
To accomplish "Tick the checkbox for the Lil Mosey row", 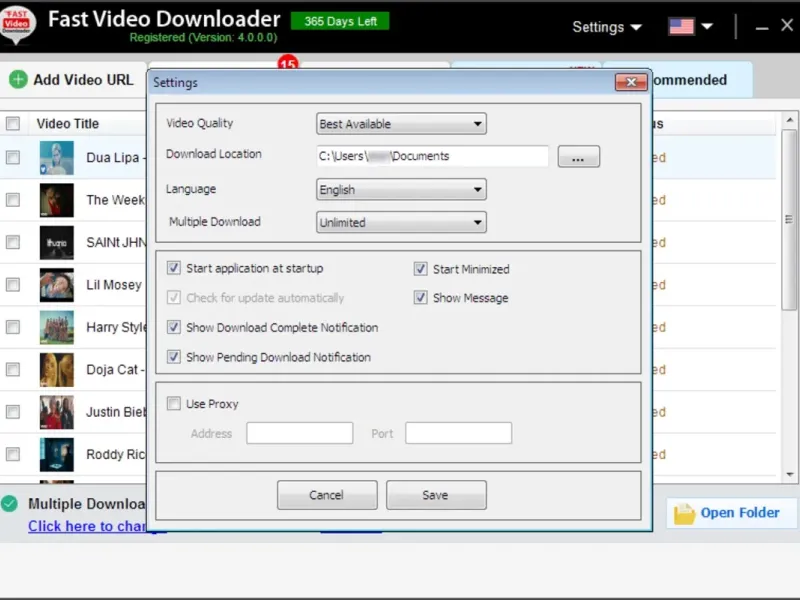I will pyautogui.click(x=13, y=284).
